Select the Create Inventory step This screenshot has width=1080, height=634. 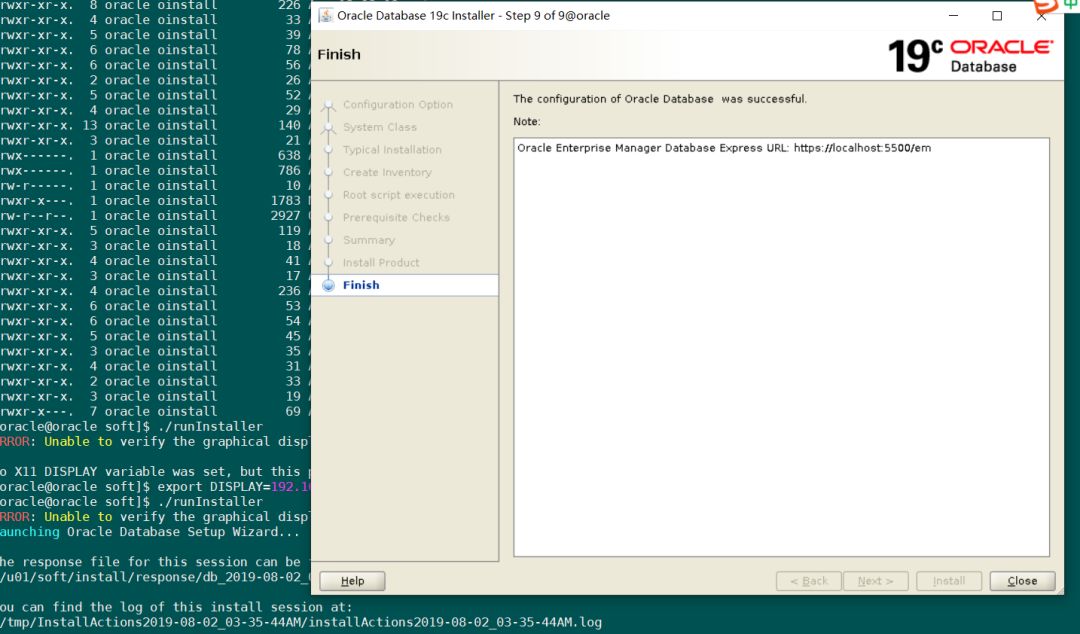click(x=387, y=172)
